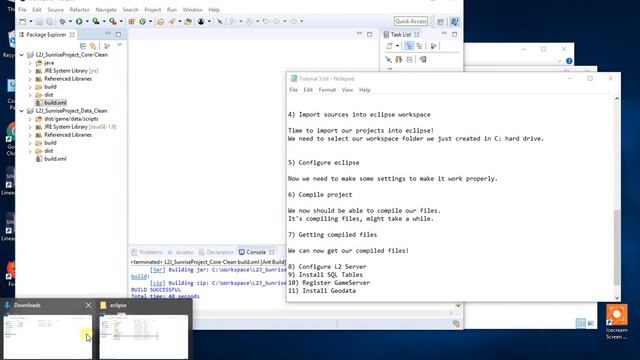The height and width of the screenshot is (360, 640).
Task: Expand JRE System Library [JavaSE-1.8] node
Action: pos(30,127)
